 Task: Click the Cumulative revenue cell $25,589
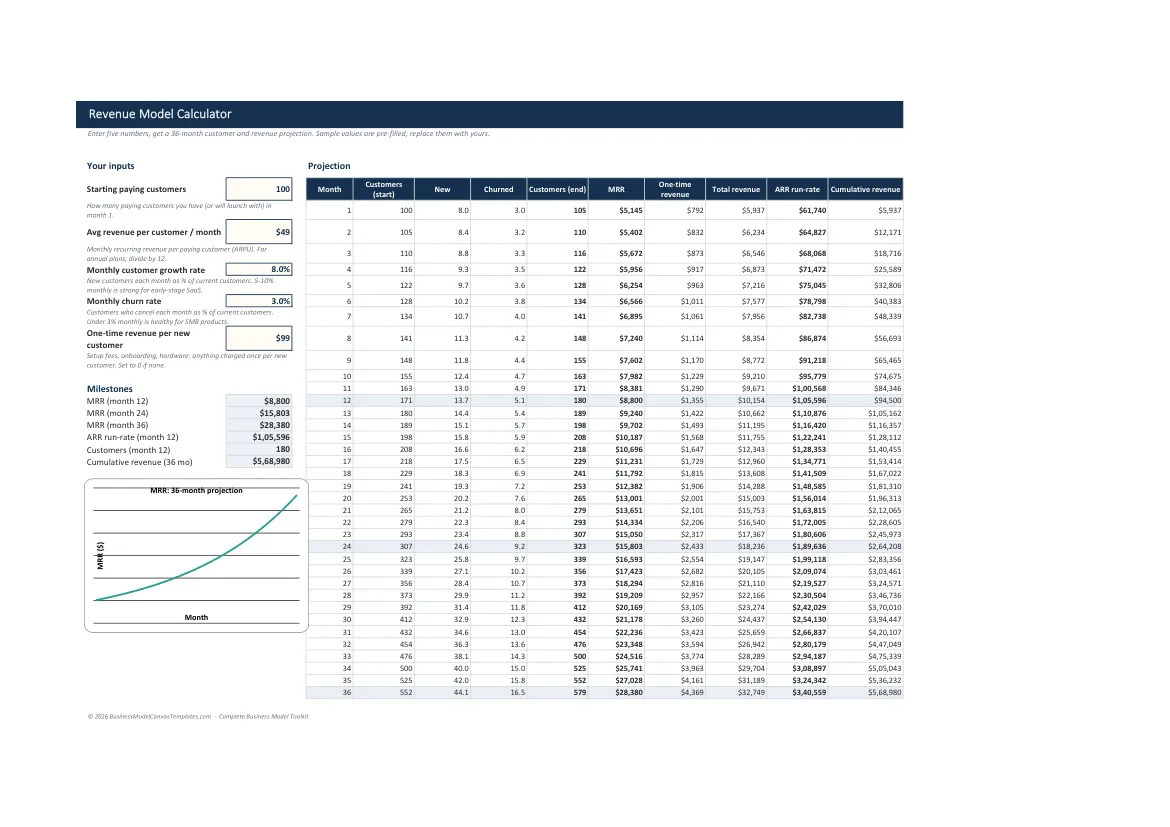pyautogui.click(x=866, y=269)
